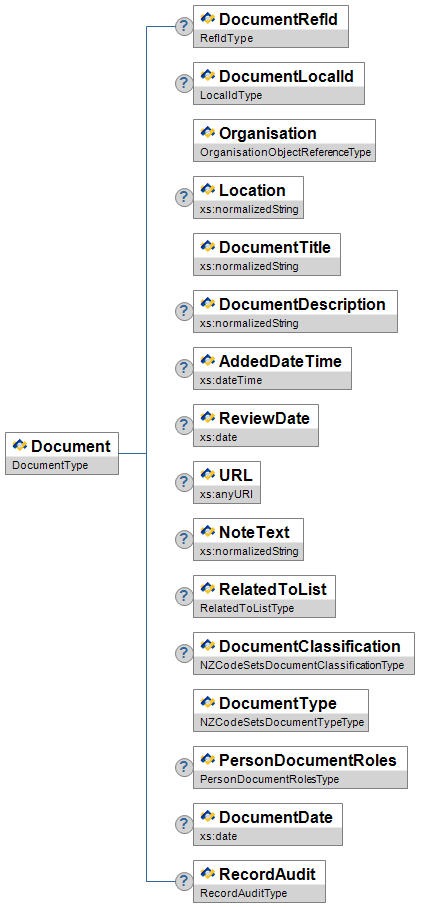Select the DocumentType child element
Viewport: 437px width, 907px height.
281,710
